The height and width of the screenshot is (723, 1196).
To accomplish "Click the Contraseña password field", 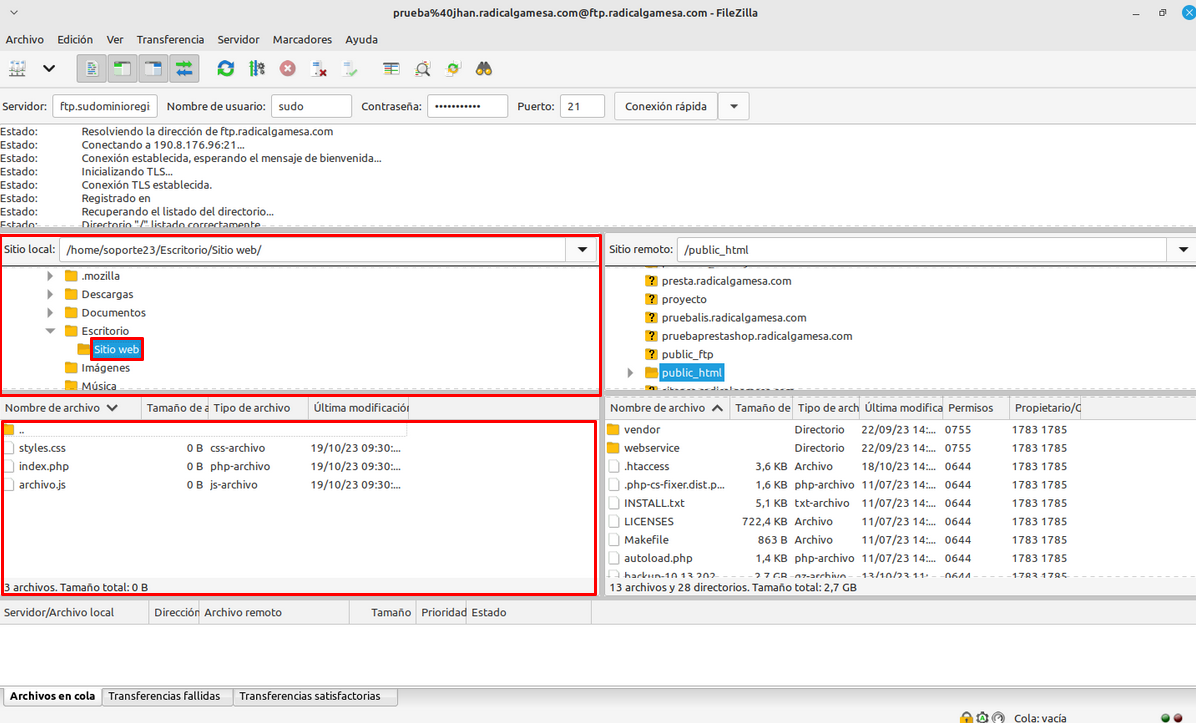I will [x=468, y=106].
